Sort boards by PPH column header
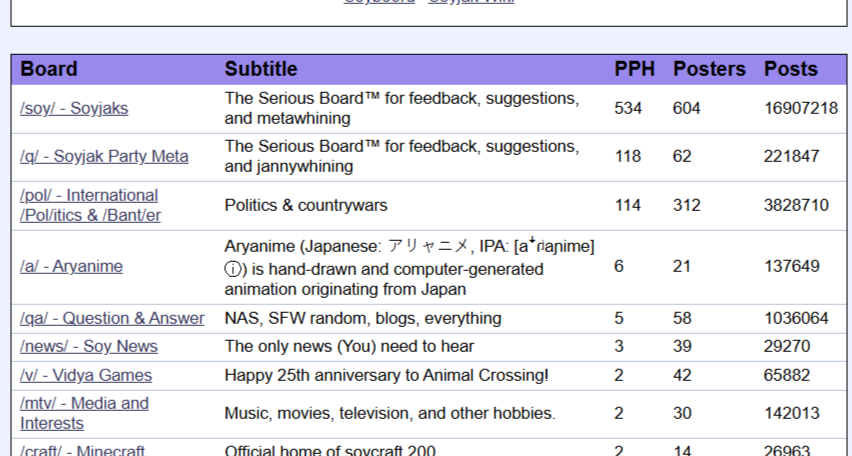The image size is (852, 456). click(634, 69)
